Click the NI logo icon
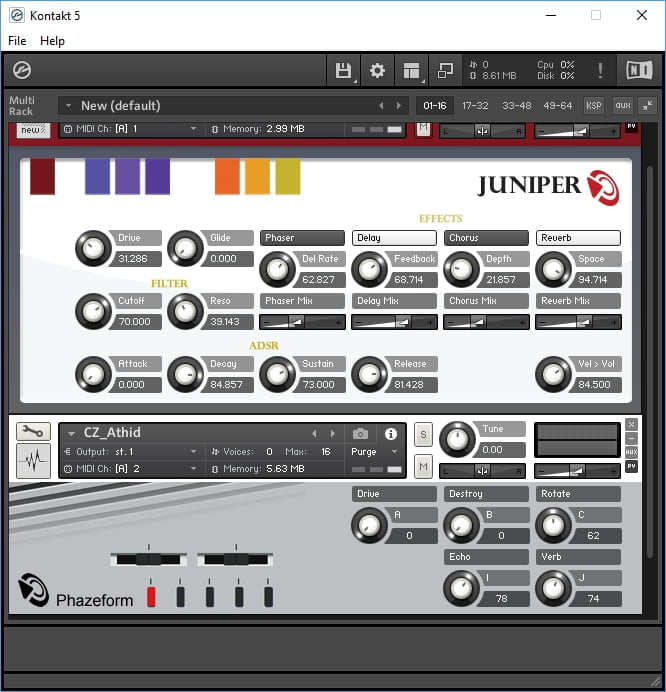The width and height of the screenshot is (666, 692). click(639, 70)
